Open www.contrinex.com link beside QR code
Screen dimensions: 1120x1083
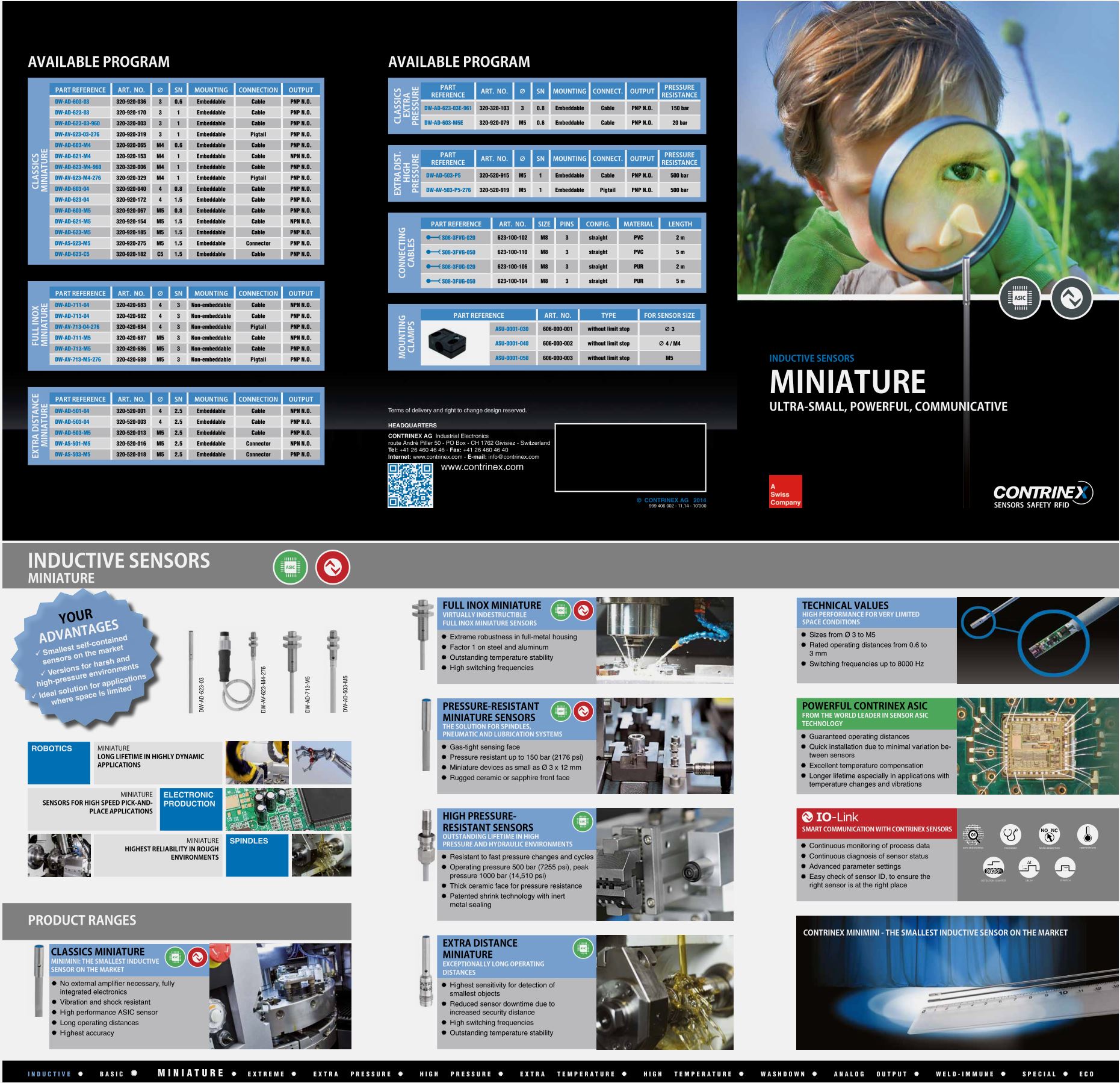coord(482,467)
